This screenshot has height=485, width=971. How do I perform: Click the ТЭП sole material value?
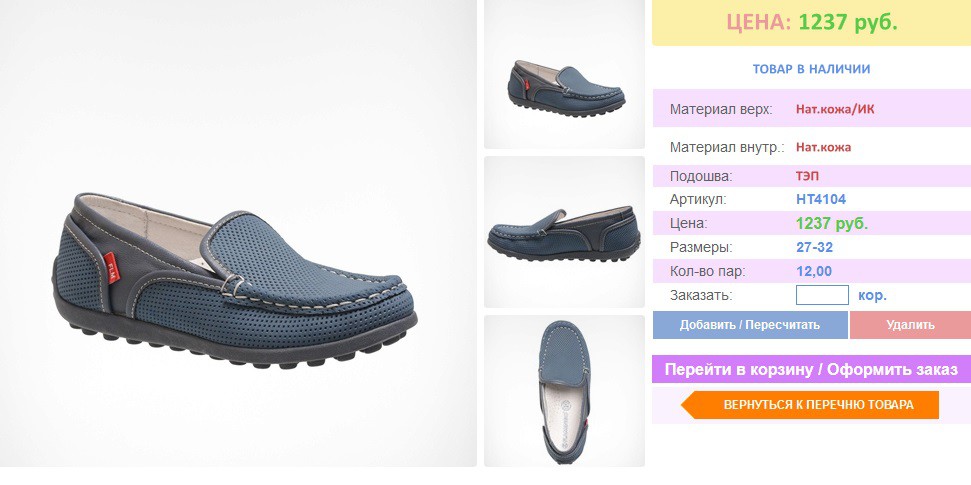pos(807,176)
